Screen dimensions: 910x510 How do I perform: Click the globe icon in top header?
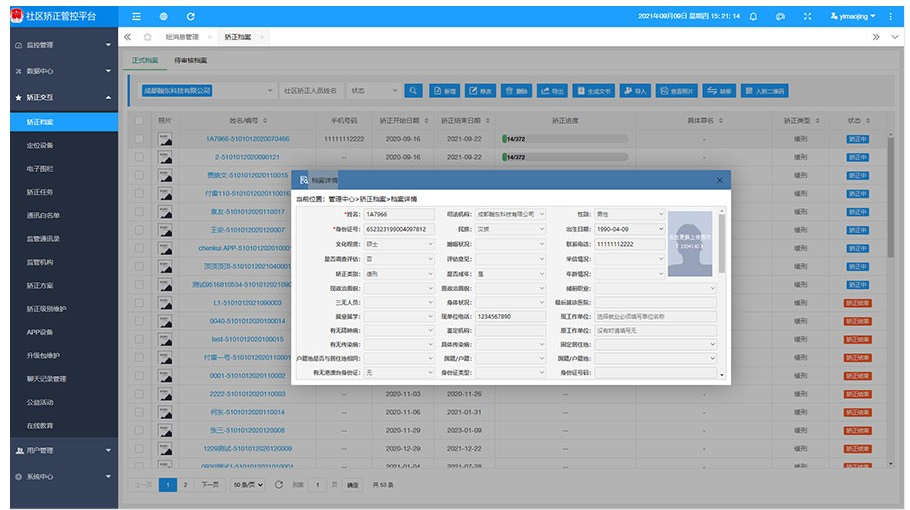click(164, 16)
